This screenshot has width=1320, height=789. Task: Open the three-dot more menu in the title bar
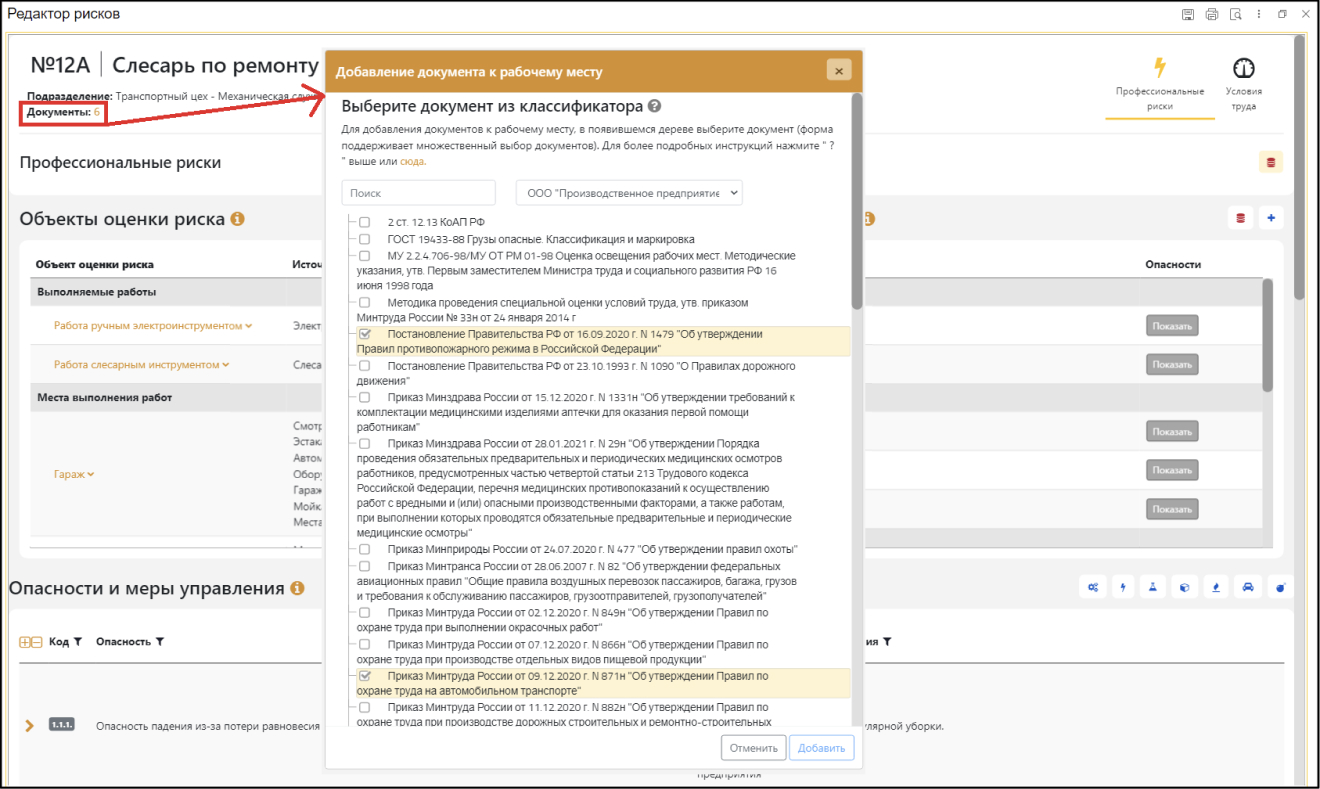(1259, 14)
